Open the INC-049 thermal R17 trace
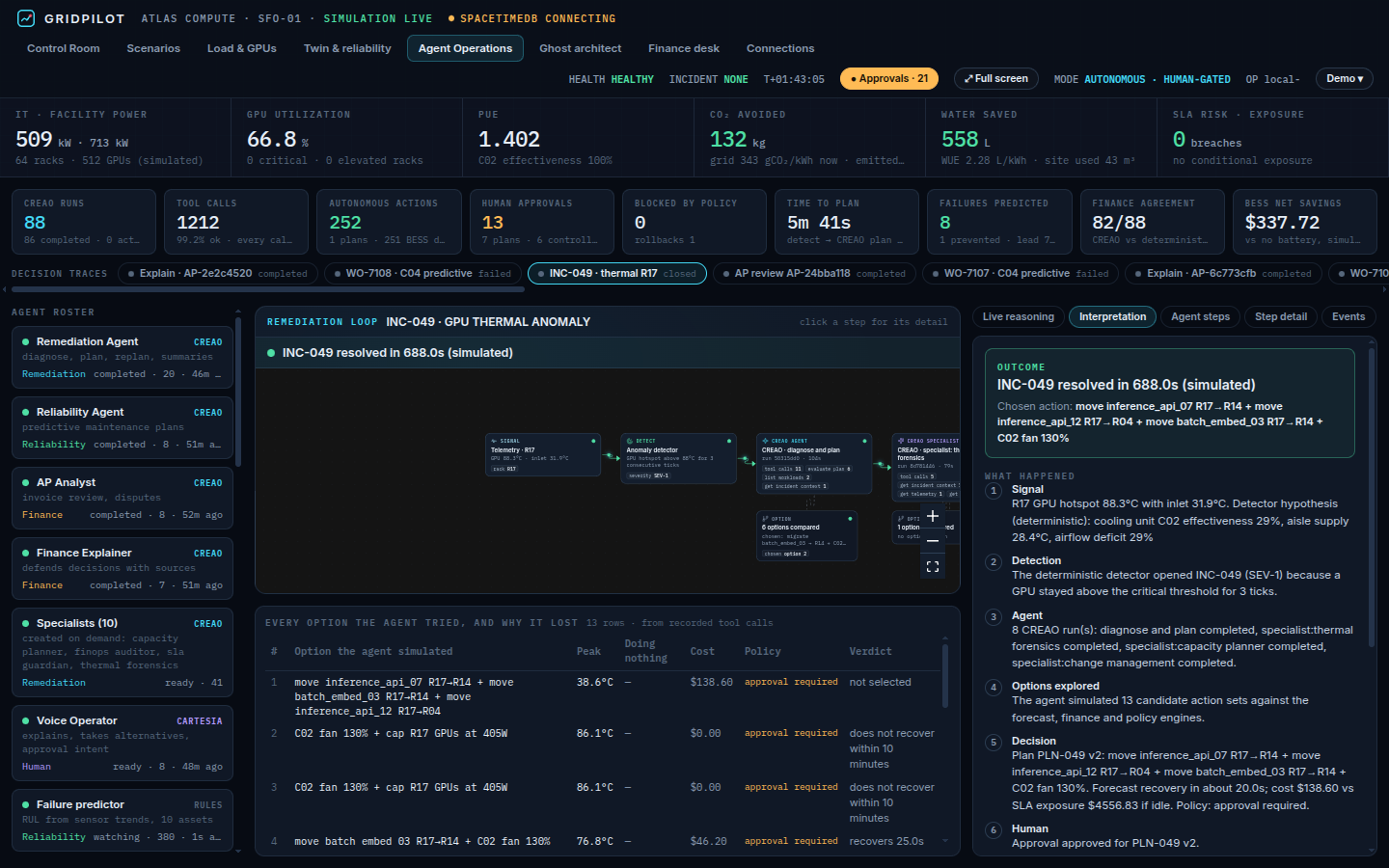The height and width of the screenshot is (868, 1389). point(617,274)
